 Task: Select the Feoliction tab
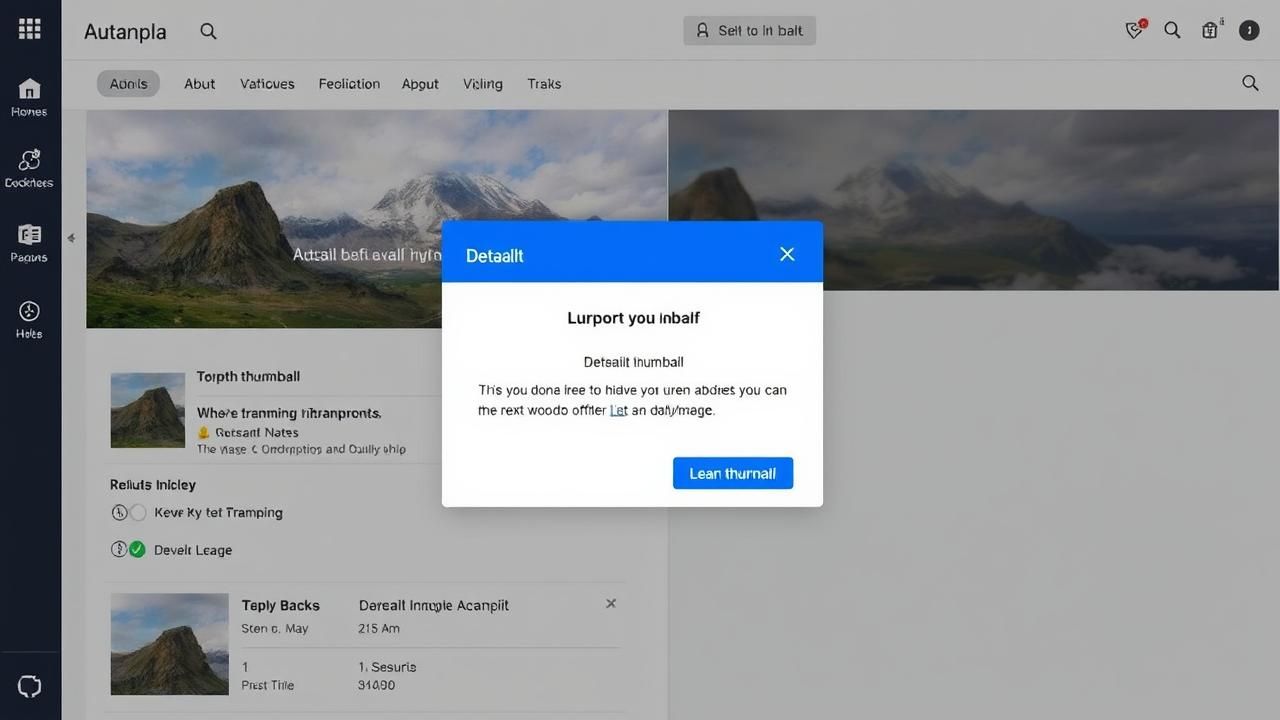pyautogui.click(x=349, y=84)
